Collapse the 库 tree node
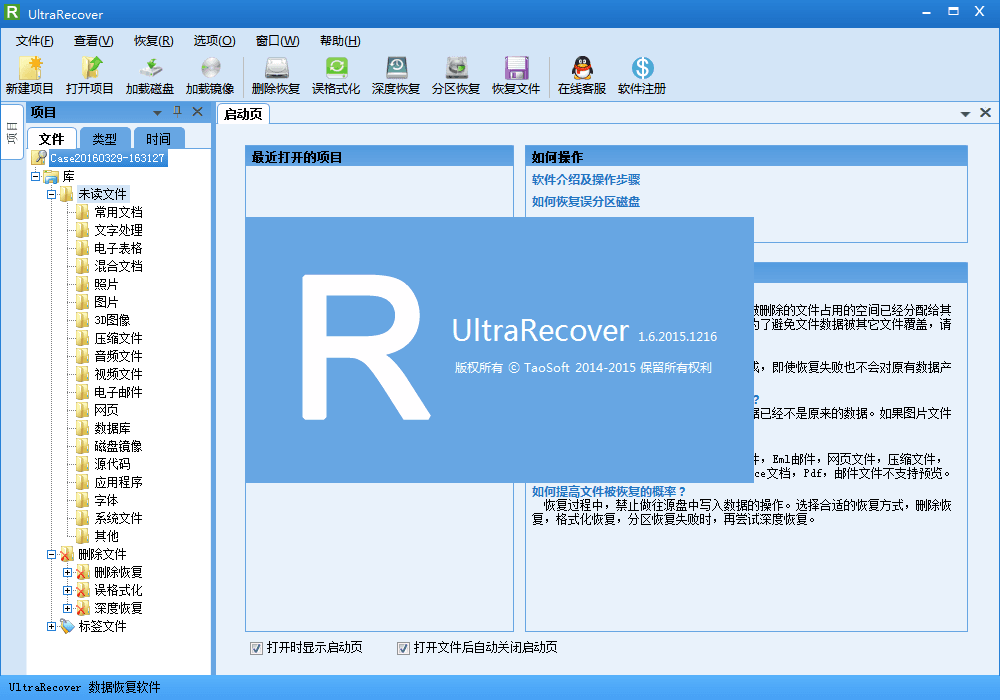 tap(36, 176)
